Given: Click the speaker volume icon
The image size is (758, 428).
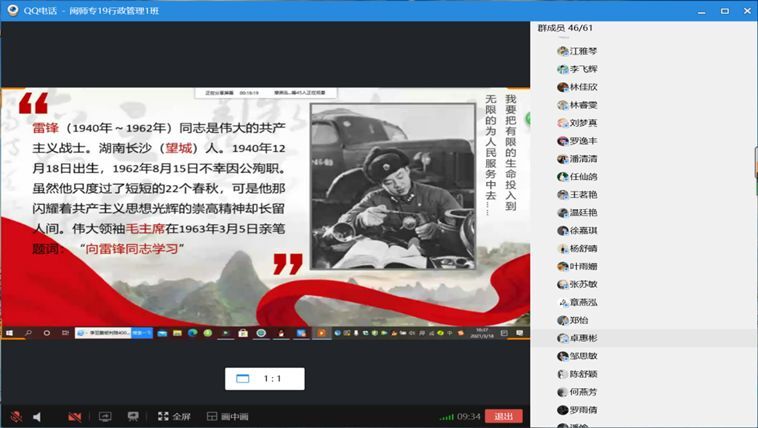Looking at the screenshot, I should point(37,416).
